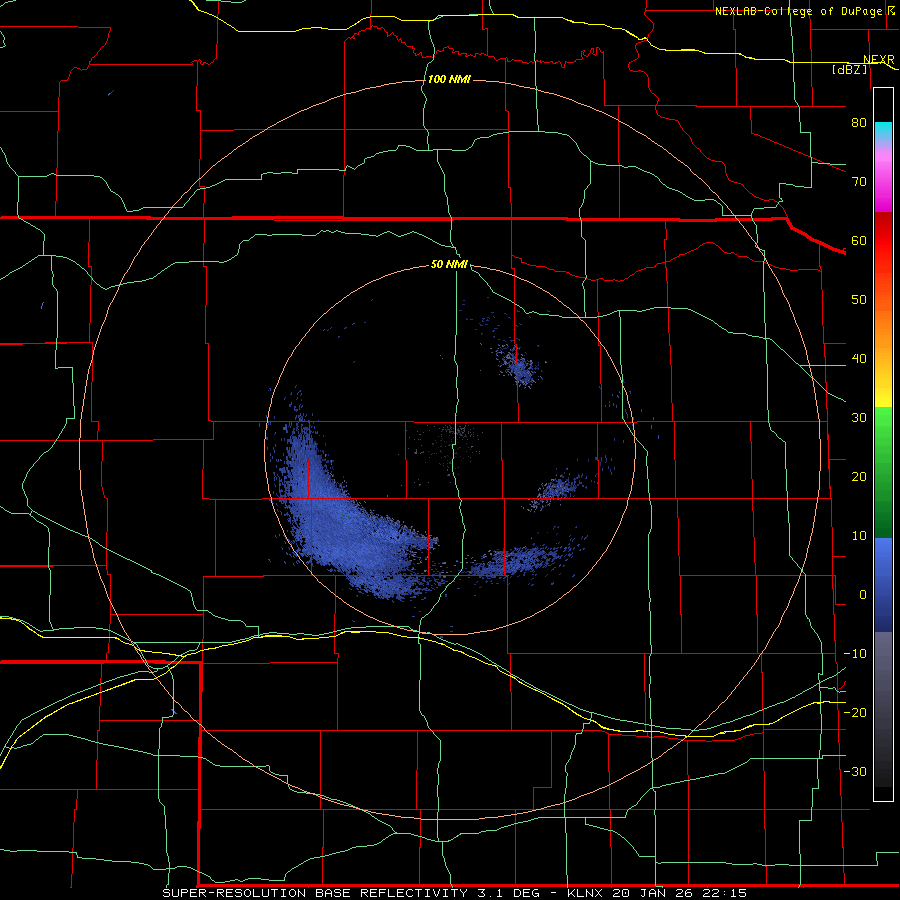Click the blue band of the color scale
The height and width of the screenshot is (900, 900).
pyautogui.click(x=883, y=585)
